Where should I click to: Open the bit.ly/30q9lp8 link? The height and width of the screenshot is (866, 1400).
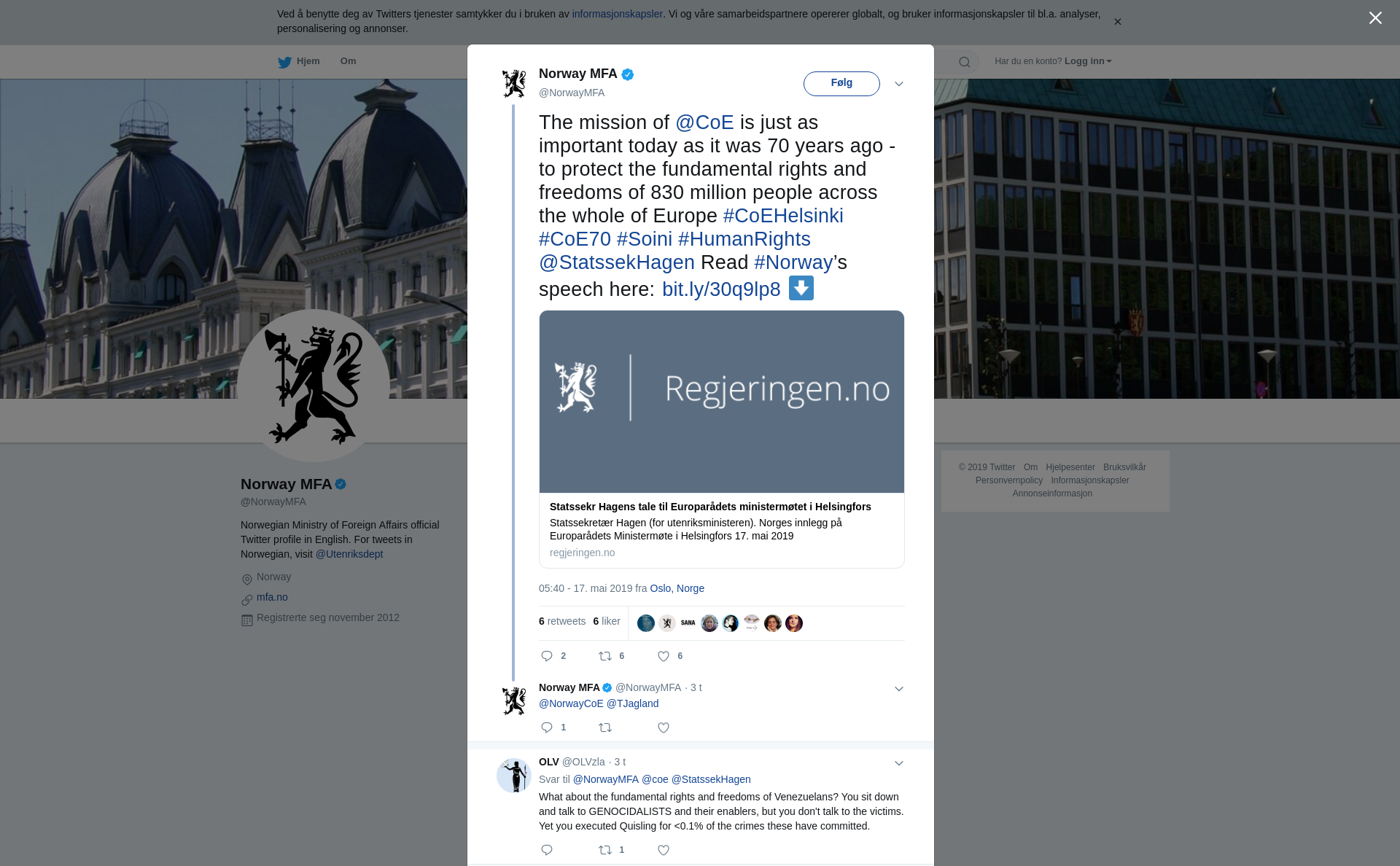[721, 289]
